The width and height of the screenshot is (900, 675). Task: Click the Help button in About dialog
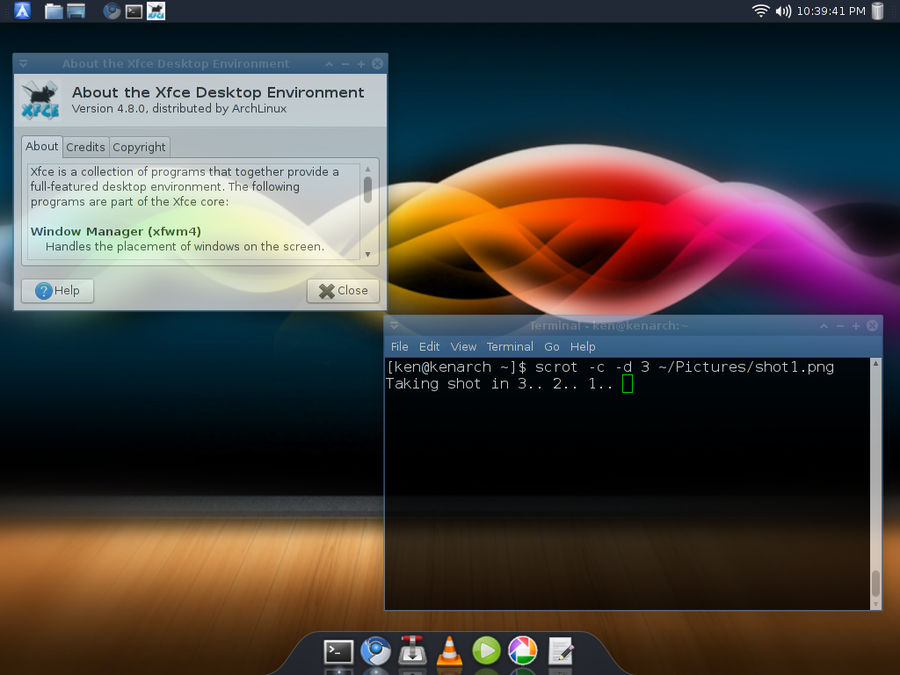click(57, 291)
